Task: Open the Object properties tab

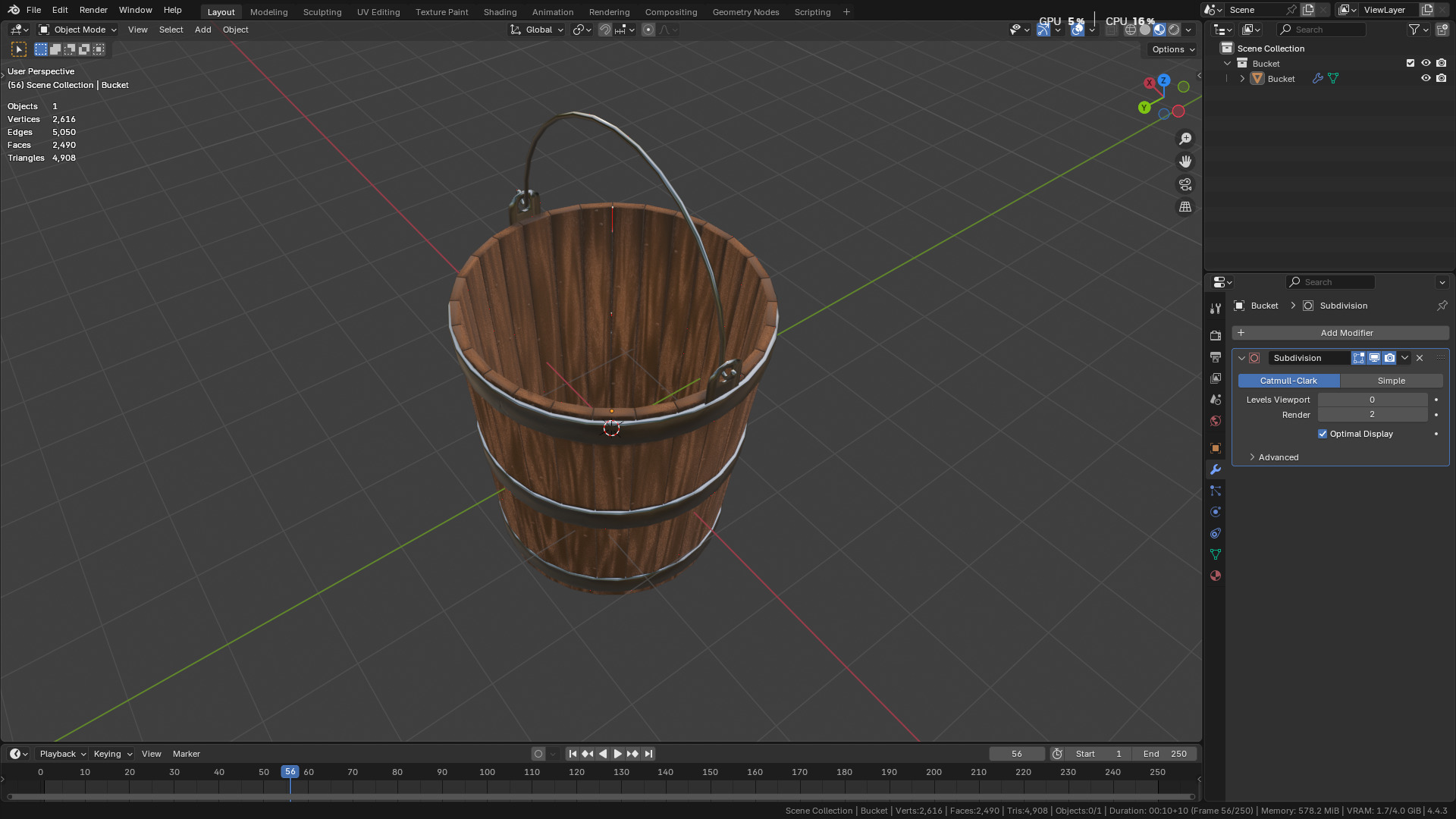Action: click(1216, 447)
